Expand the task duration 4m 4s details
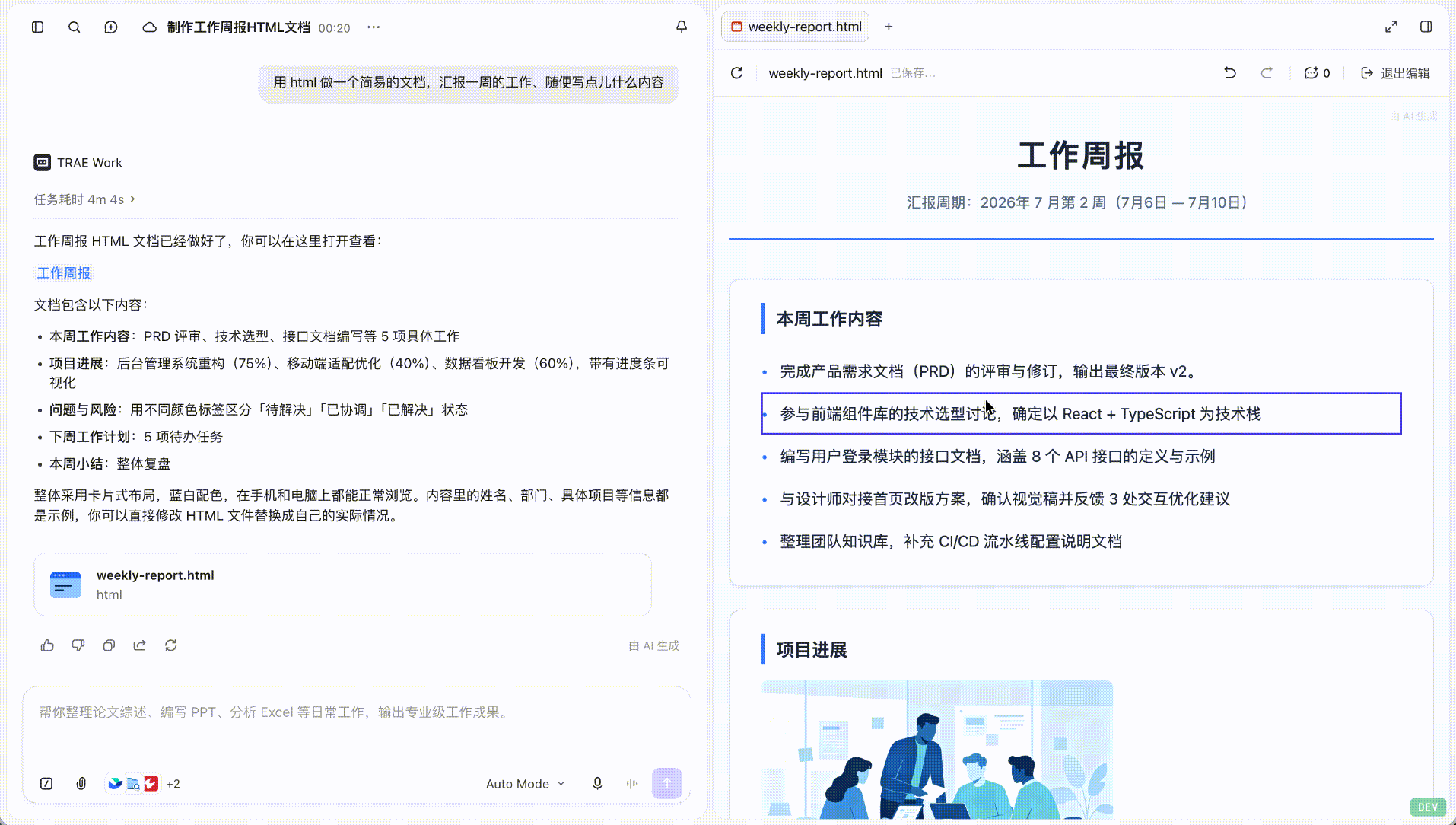Image resolution: width=1456 pixels, height=825 pixels. (x=84, y=199)
